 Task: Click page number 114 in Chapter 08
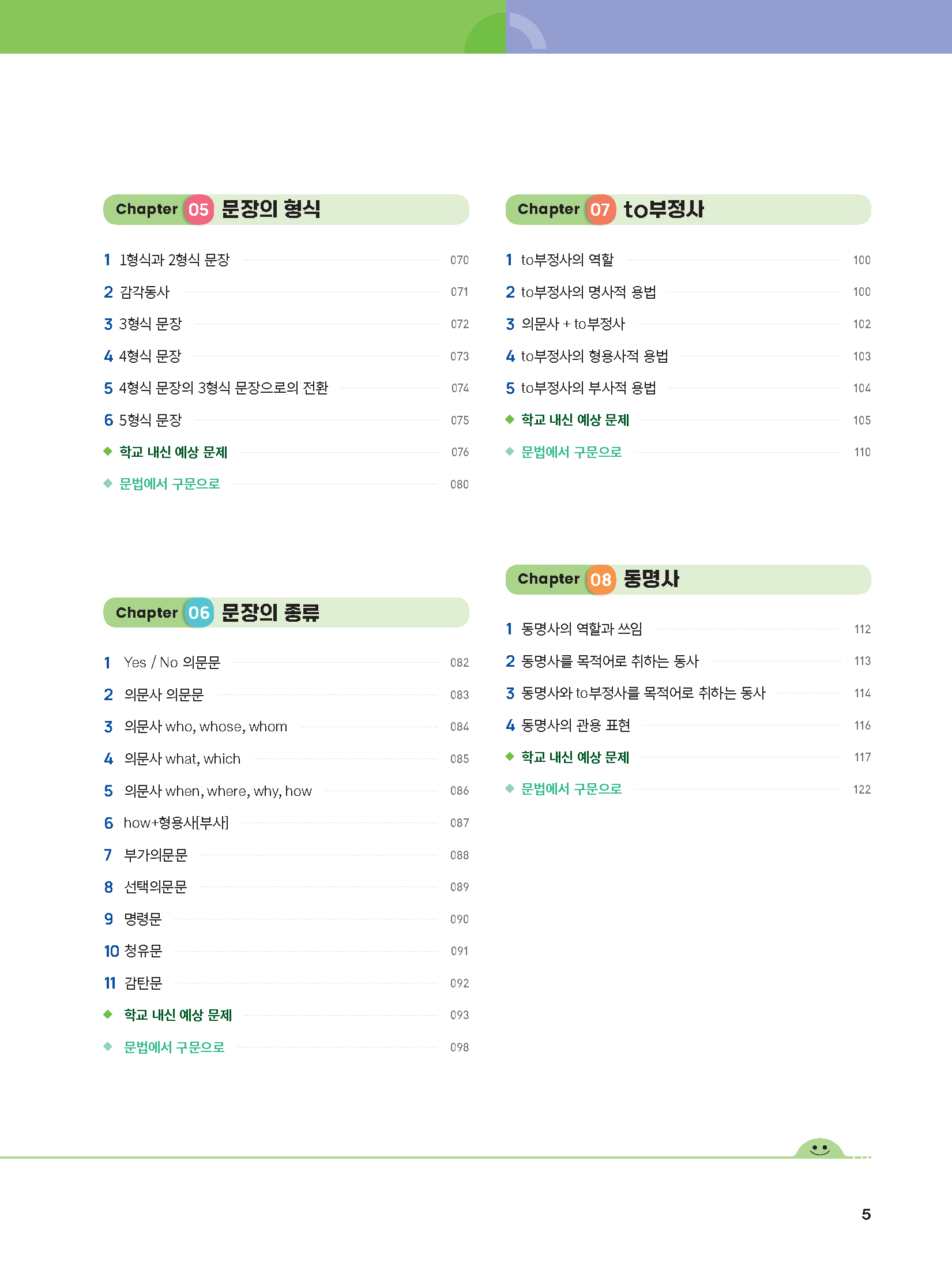coord(862,693)
